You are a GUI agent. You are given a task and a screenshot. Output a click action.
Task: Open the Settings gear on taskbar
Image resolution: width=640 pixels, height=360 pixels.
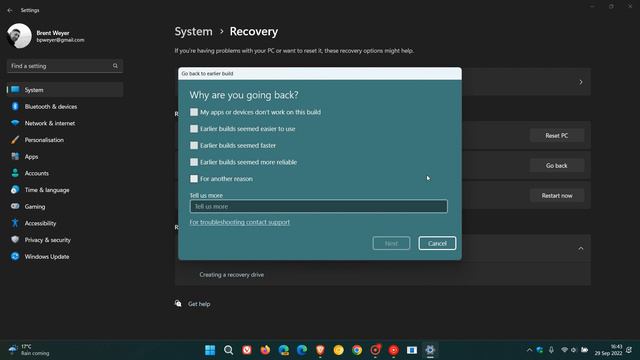point(430,350)
